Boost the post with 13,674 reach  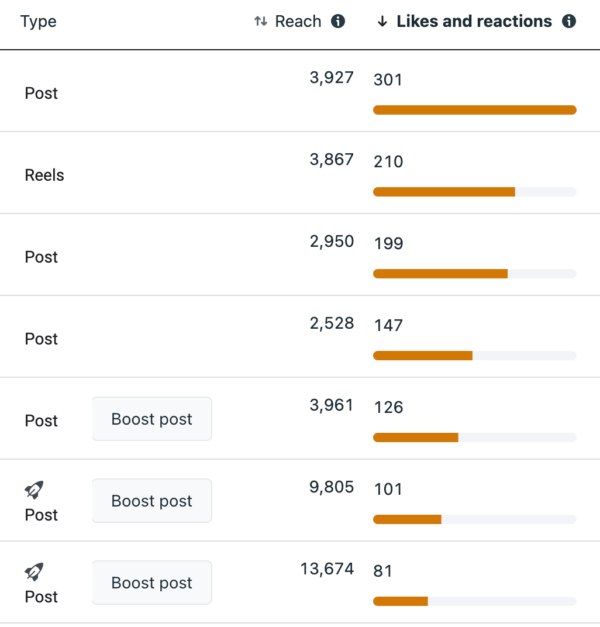click(152, 583)
